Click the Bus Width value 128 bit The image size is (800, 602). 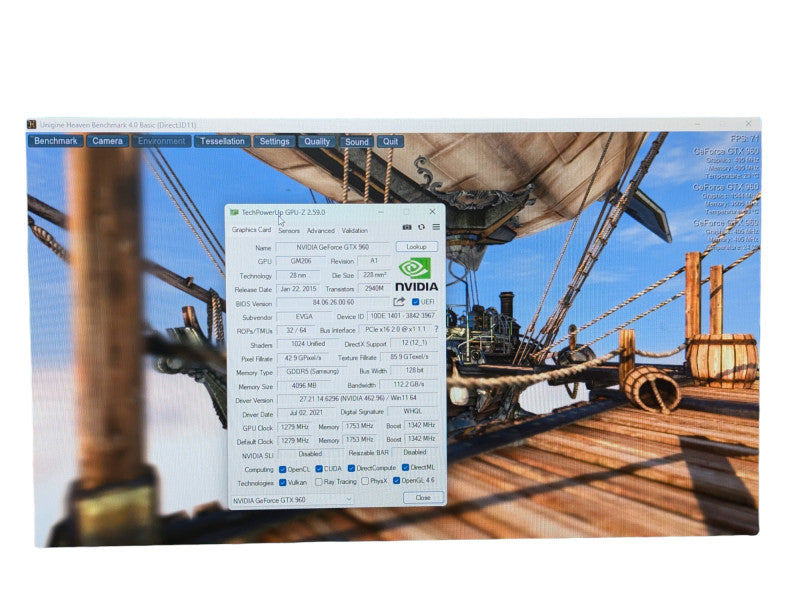(414, 371)
